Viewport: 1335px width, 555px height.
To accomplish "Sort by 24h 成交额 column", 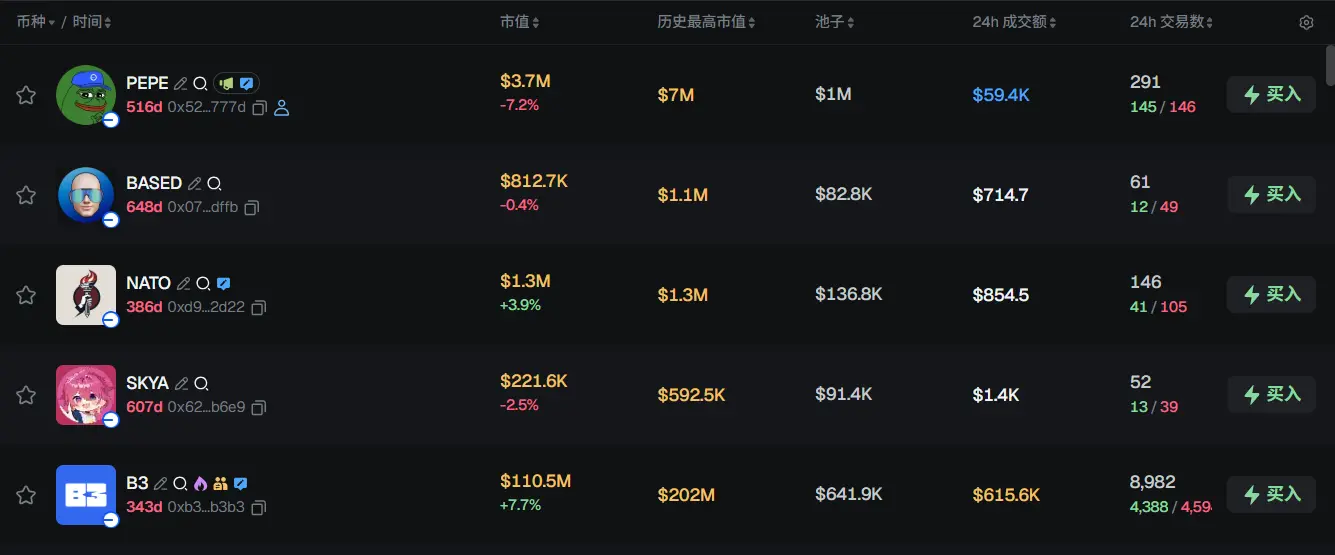I will [x=1014, y=22].
